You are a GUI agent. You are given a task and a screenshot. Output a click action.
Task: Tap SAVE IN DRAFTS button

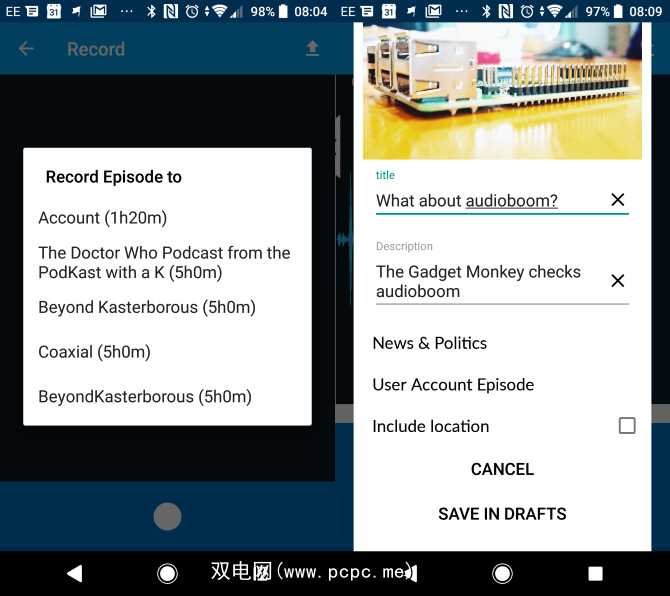click(502, 514)
